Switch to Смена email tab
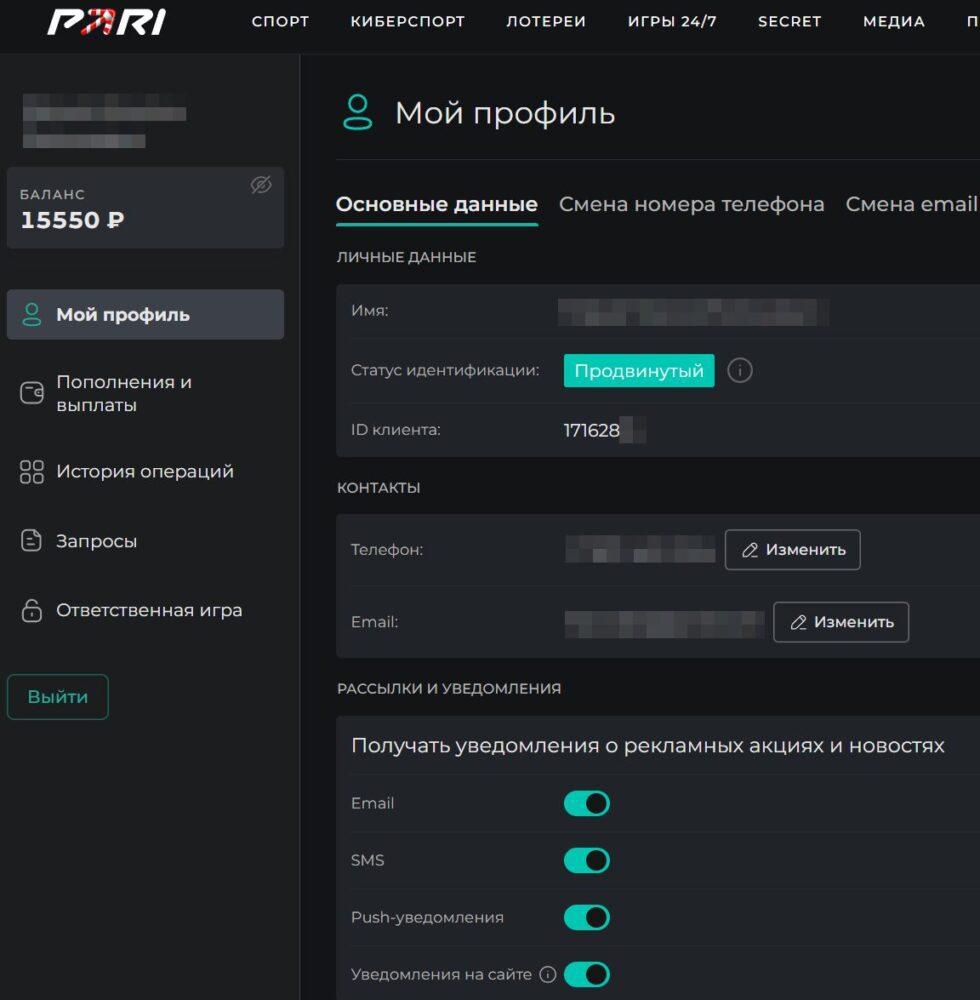This screenshot has width=980, height=1000. point(912,205)
